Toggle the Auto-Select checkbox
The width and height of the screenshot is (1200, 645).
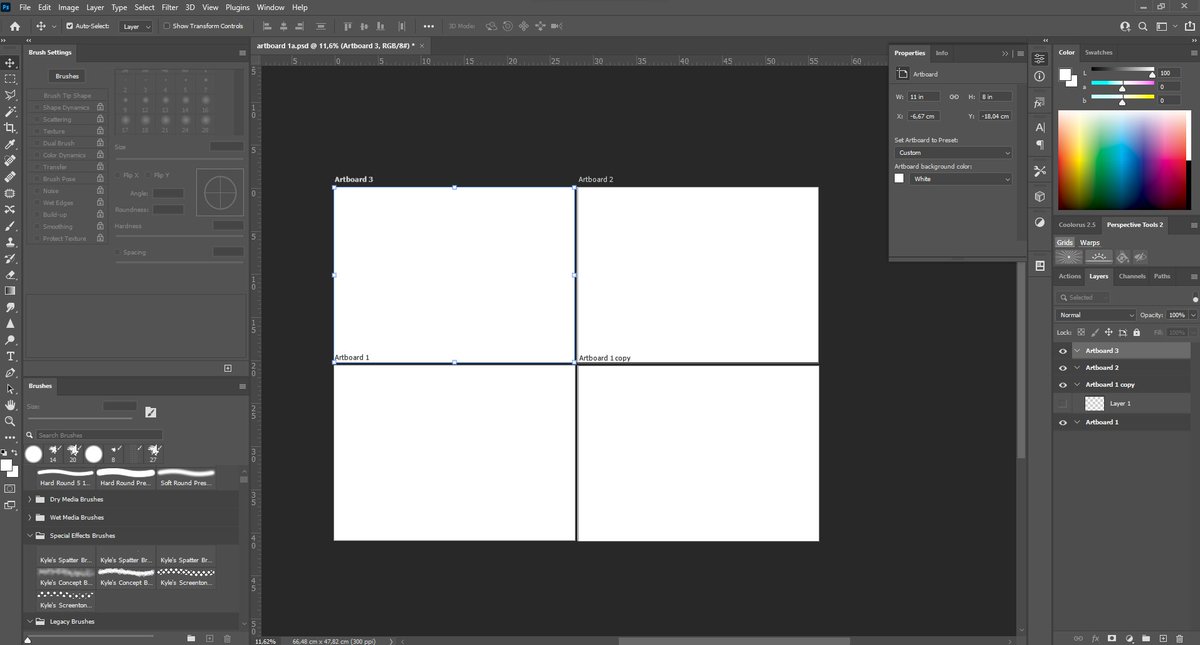coord(71,26)
